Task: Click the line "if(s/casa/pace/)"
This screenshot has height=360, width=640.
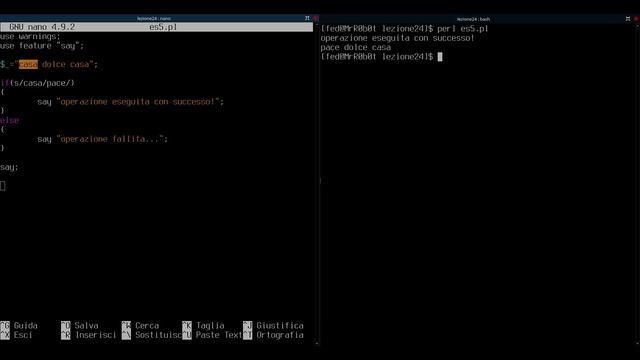Action: point(38,83)
